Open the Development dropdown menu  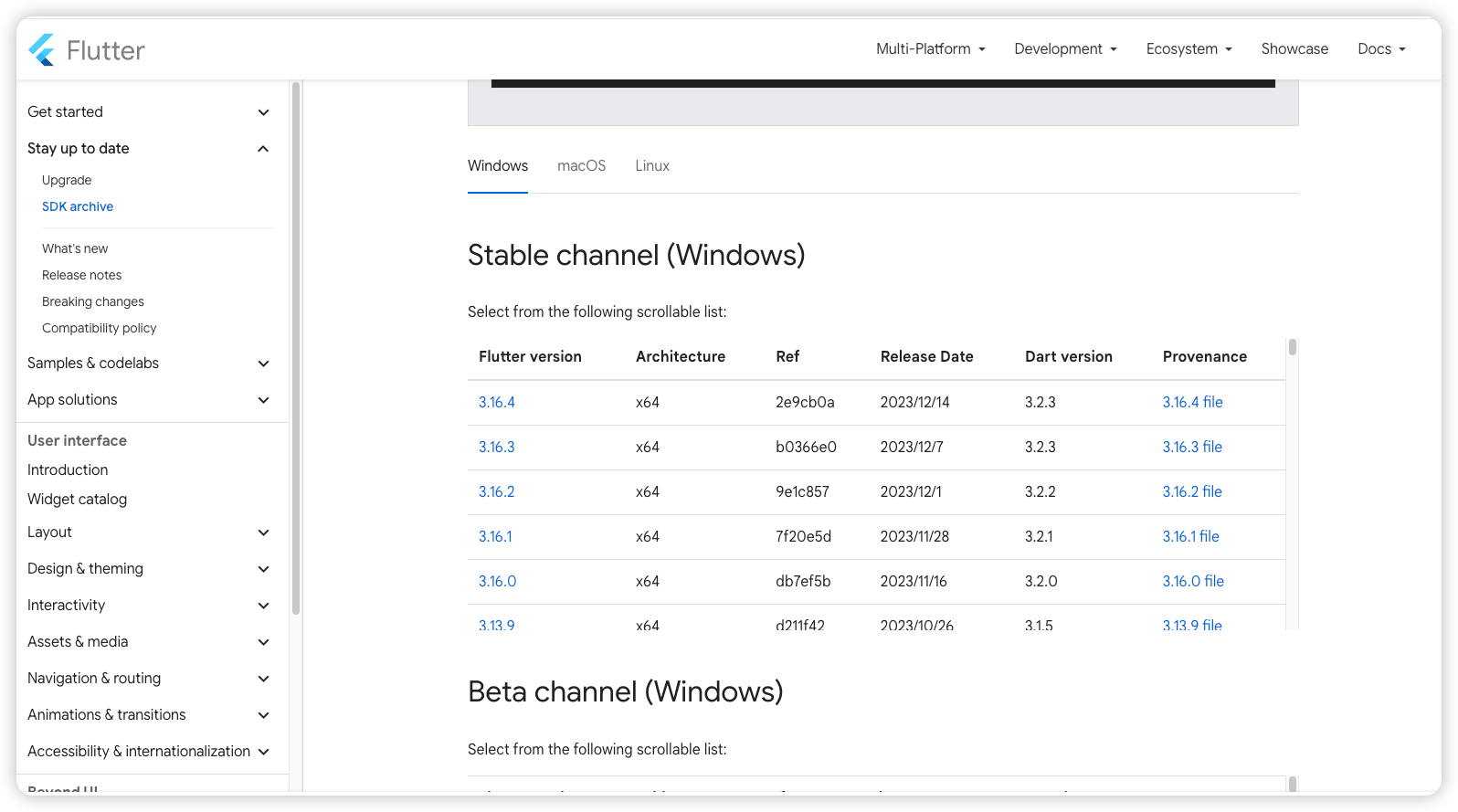click(1065, 49)
